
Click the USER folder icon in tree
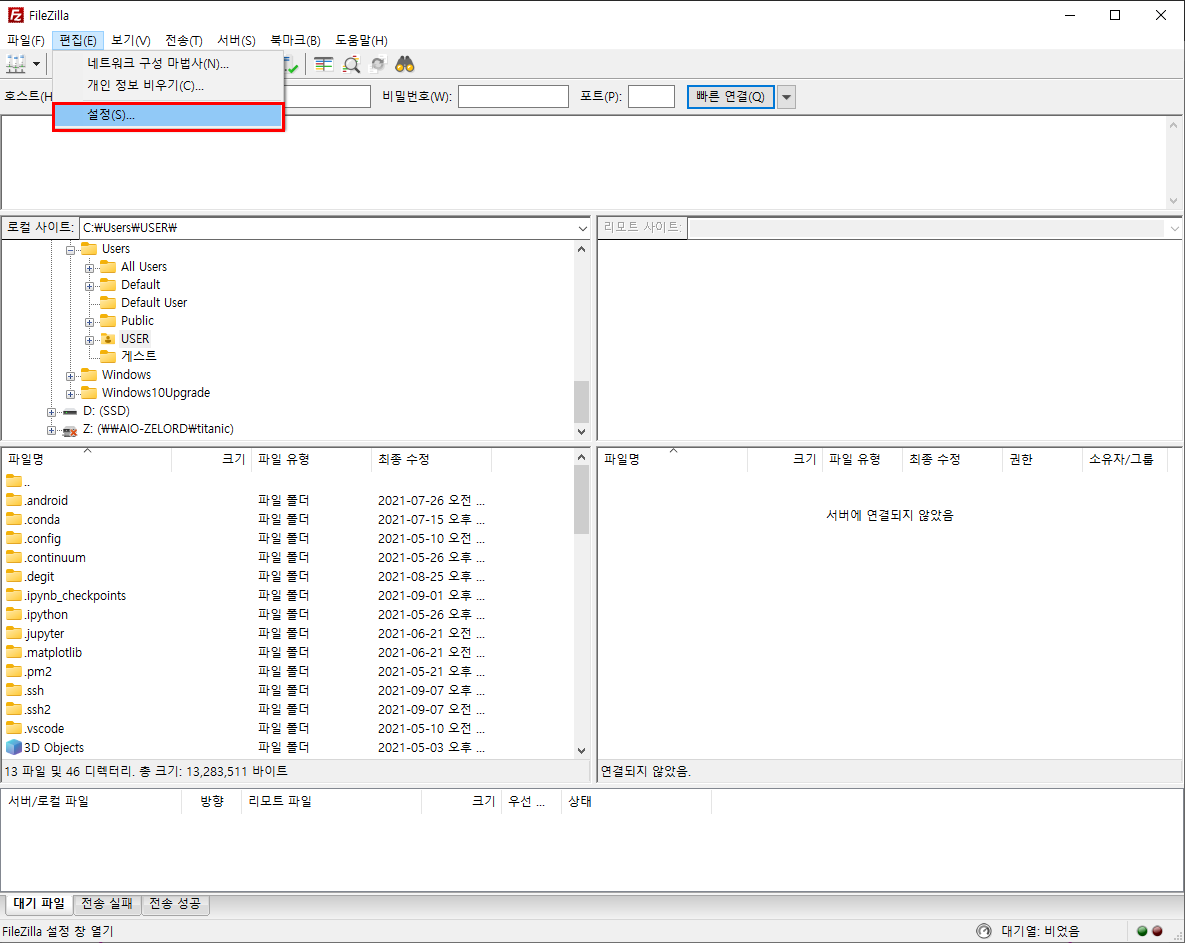pos(109,339)
